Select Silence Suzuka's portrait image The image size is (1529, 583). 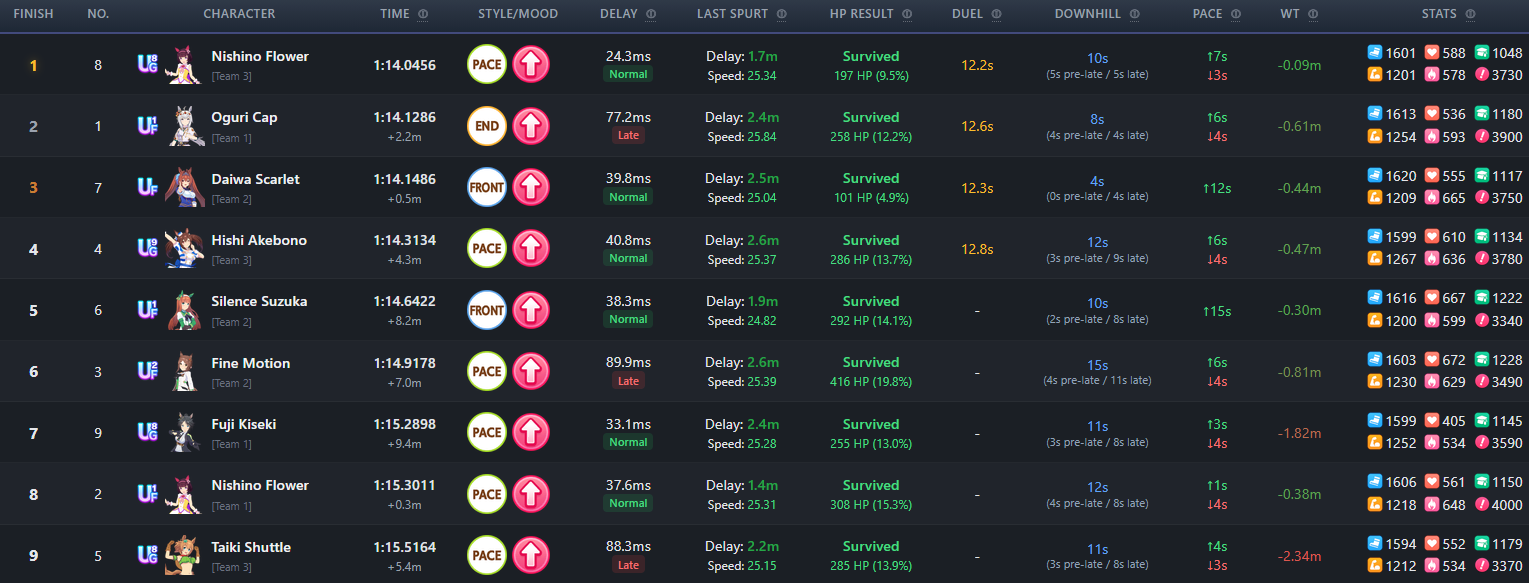point(183,310)
